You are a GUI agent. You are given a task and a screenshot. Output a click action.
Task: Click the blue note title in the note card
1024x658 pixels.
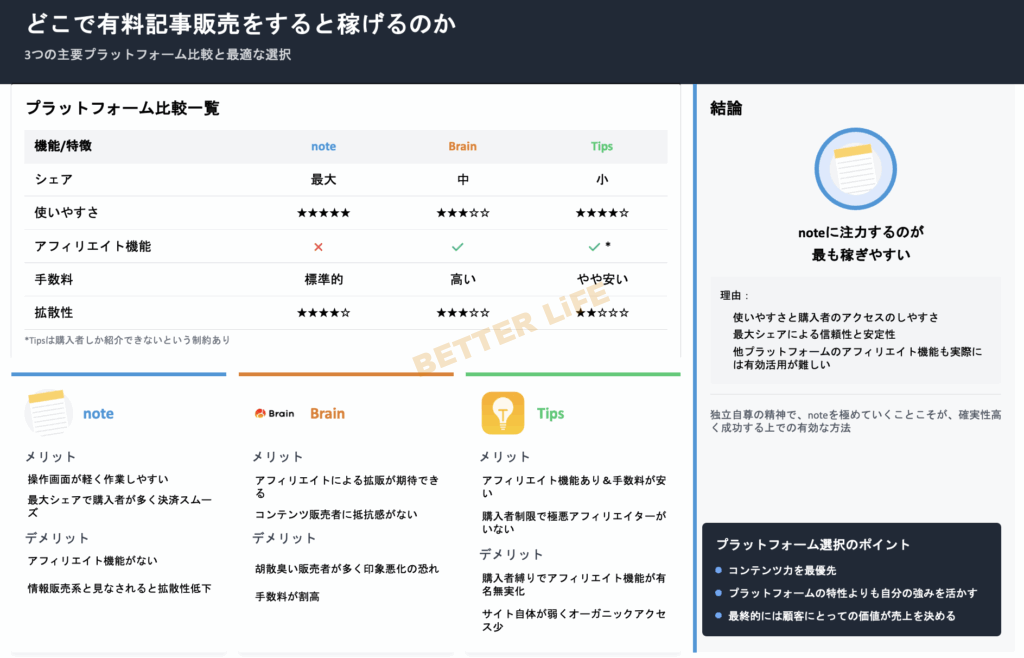[x=98, y=413]
